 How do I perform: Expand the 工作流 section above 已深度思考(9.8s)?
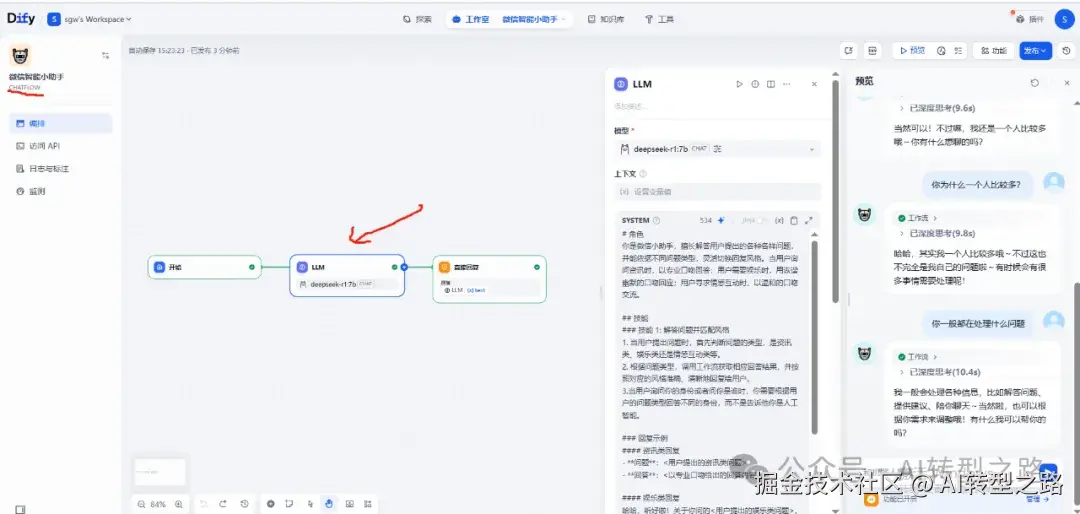click(918, 218)
